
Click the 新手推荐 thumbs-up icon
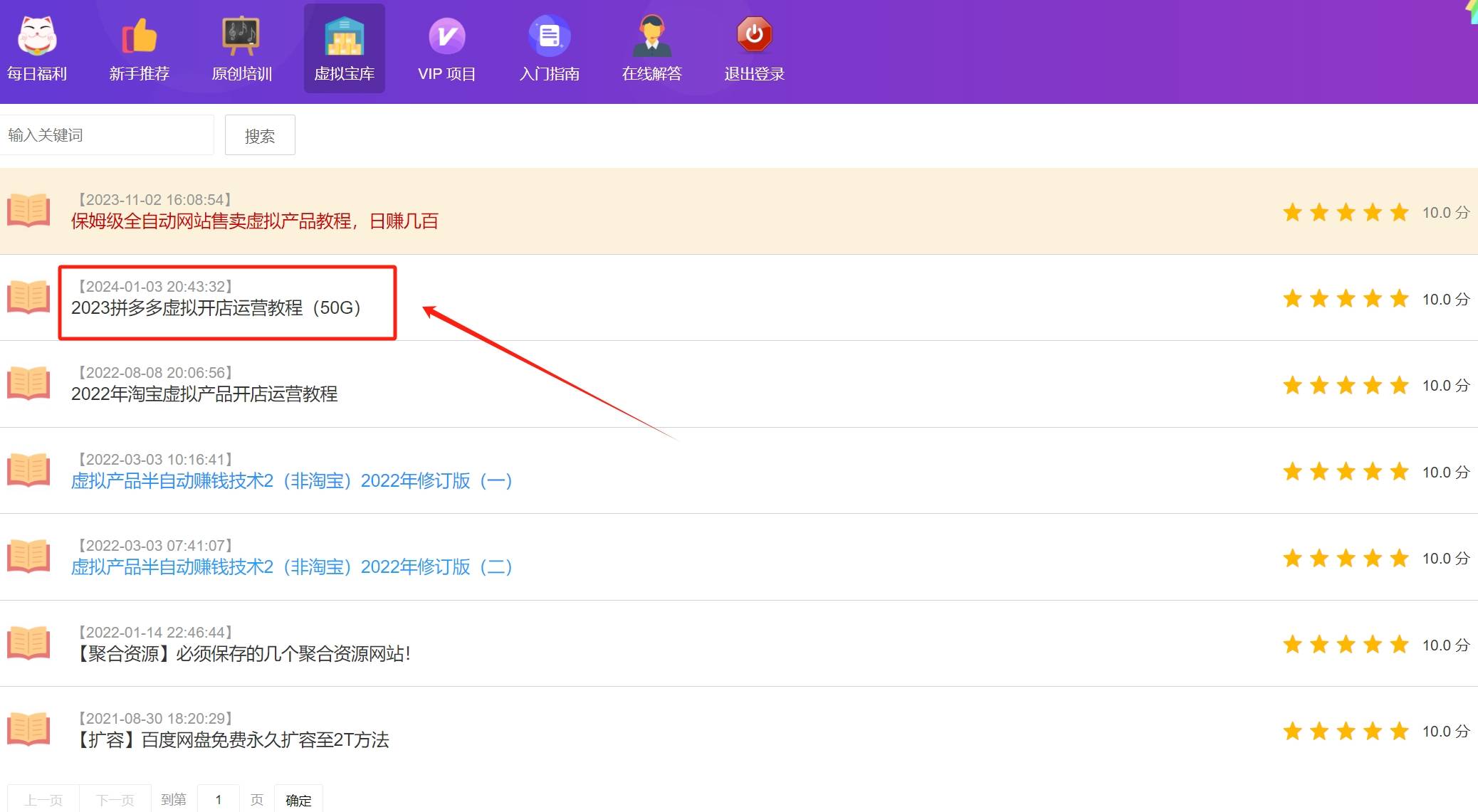[140, 35]
